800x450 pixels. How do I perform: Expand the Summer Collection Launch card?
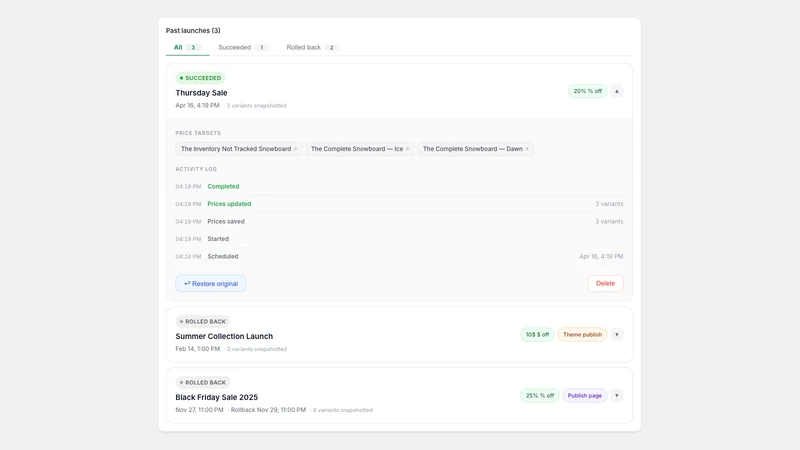tap(616, 335)
